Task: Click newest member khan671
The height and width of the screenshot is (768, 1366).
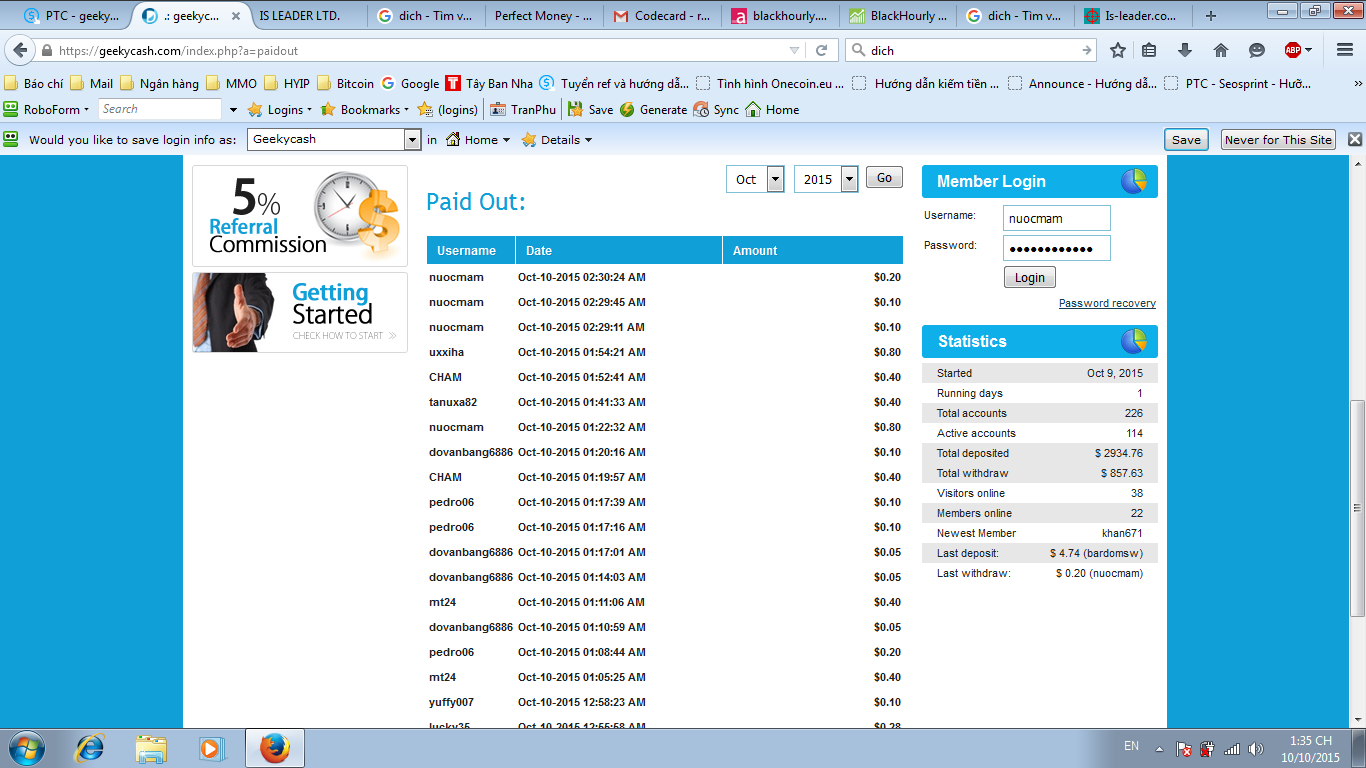Action: 1122,533
